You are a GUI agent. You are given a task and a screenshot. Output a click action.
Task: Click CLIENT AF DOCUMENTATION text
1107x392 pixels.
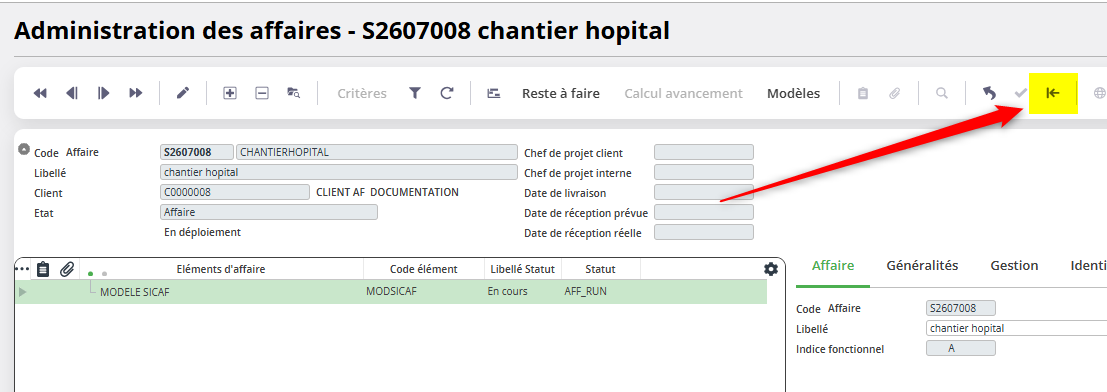click(x=388, y=192)
